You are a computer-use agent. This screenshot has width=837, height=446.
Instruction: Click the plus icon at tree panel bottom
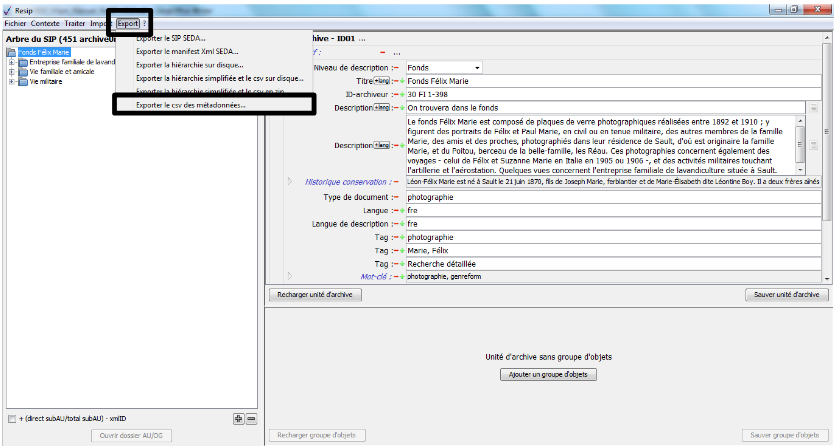pyautogui.click(x=238, y=418)
